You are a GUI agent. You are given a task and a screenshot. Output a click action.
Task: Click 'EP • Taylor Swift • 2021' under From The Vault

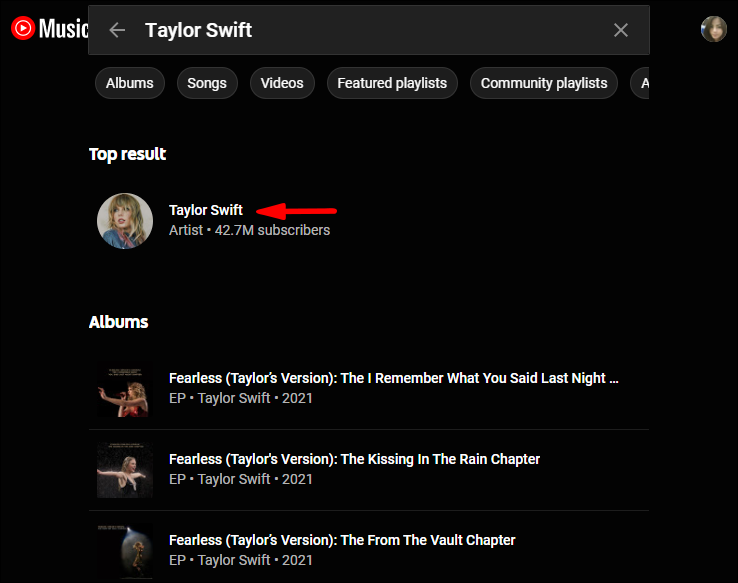point(241,560)
